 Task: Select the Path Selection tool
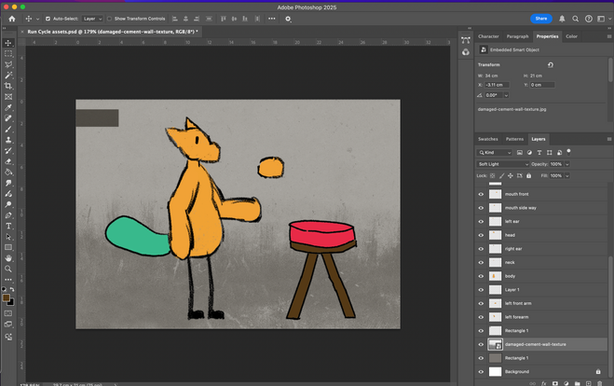pos(8,237)
